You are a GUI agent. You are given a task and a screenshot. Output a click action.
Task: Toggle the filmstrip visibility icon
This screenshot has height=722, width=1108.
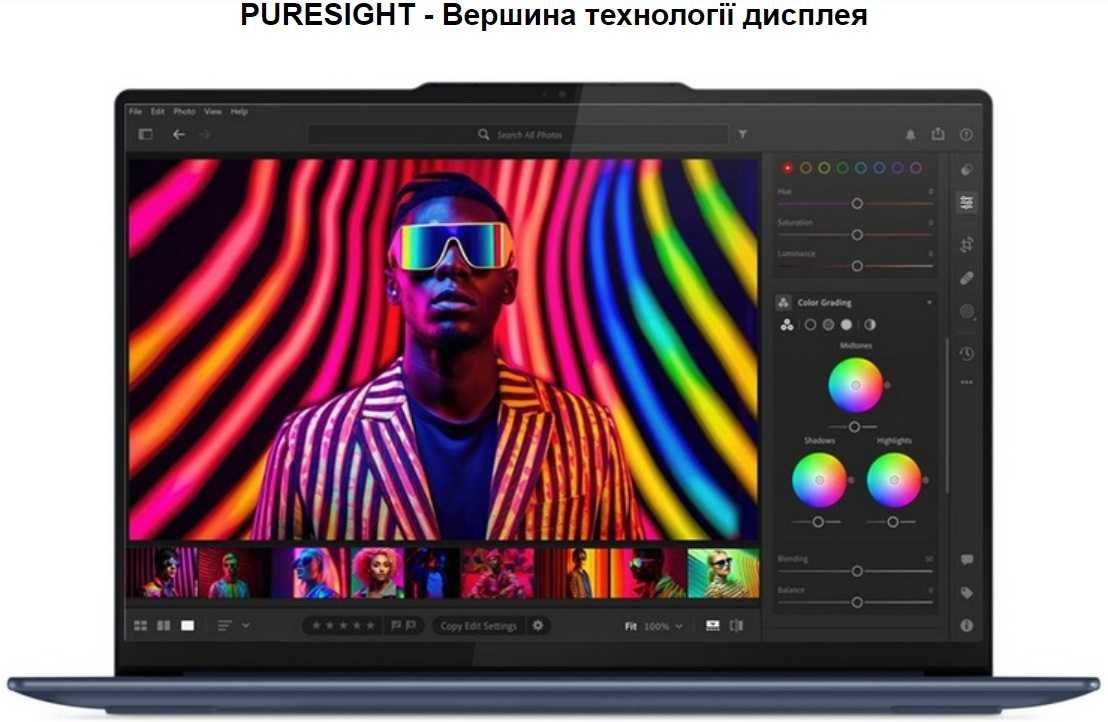[x=712, y=625]
